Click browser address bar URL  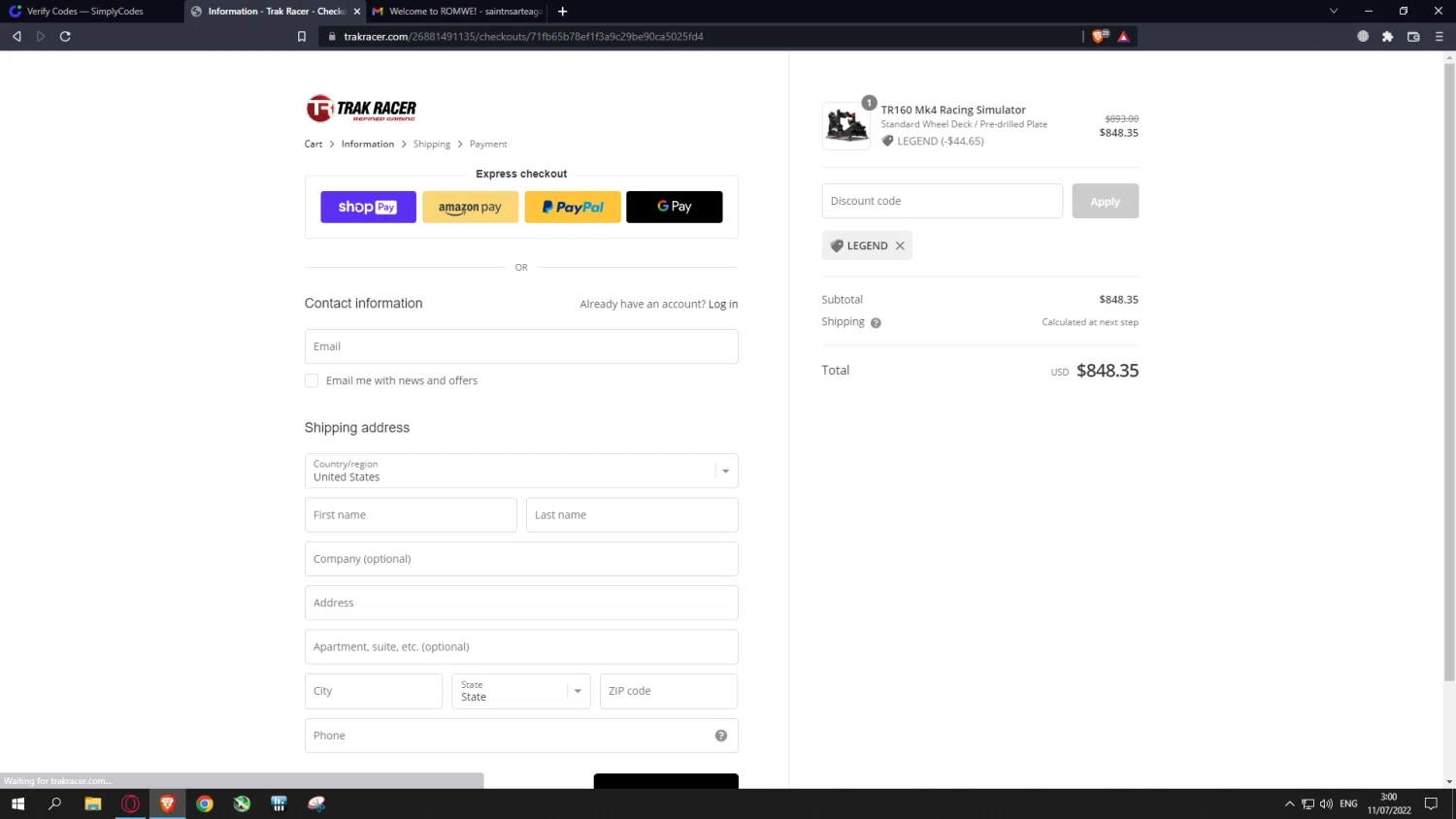pyautogui.click(x=524, y=37)
